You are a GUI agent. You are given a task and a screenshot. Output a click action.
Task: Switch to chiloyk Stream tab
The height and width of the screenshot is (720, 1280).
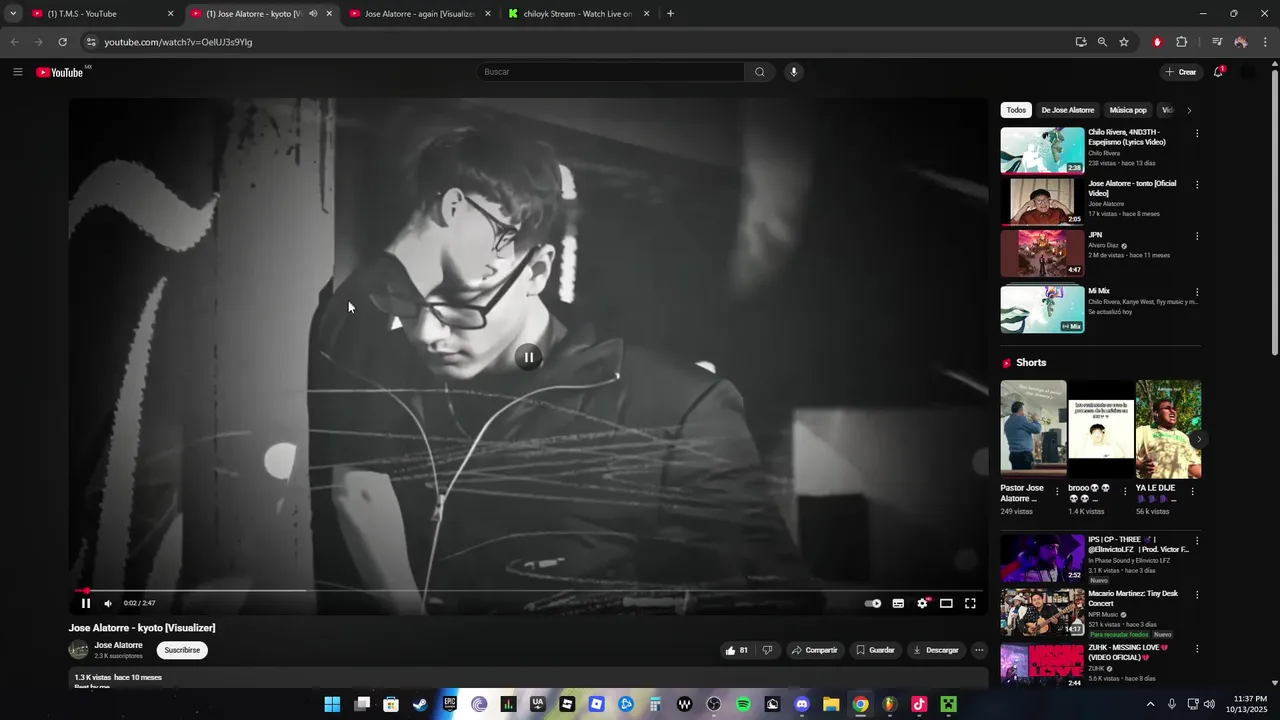click(x=578, y=14)
